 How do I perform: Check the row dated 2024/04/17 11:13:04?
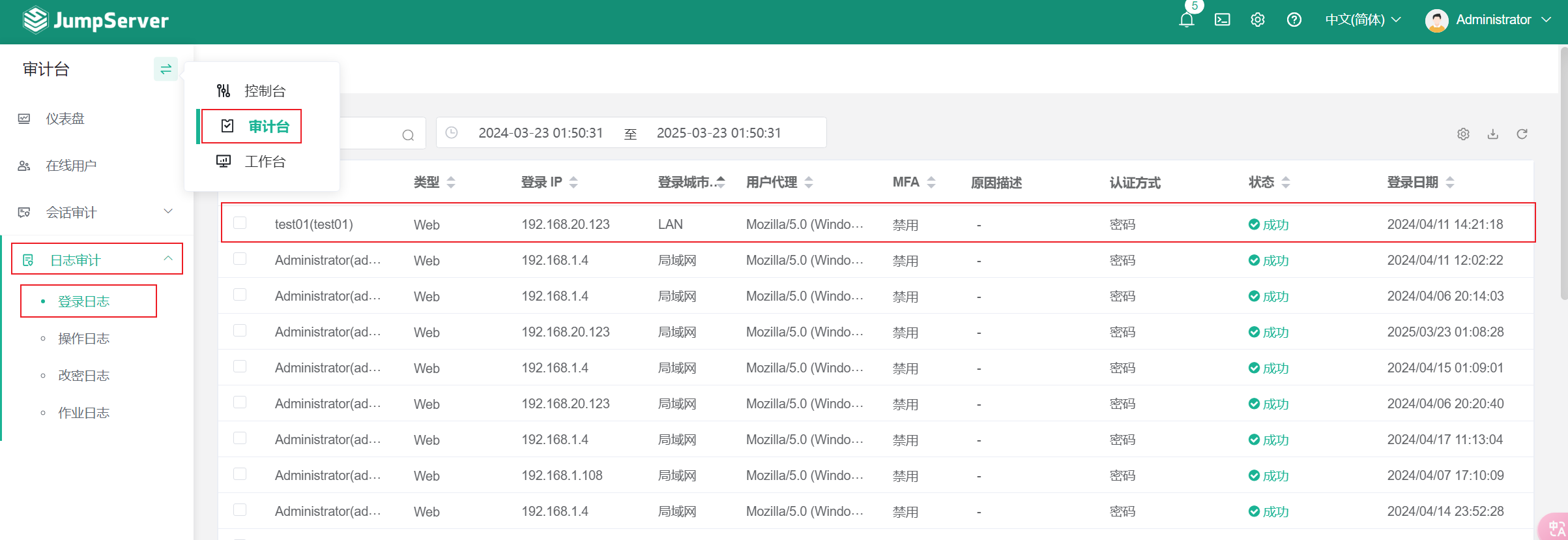click(x=240, y=438)
